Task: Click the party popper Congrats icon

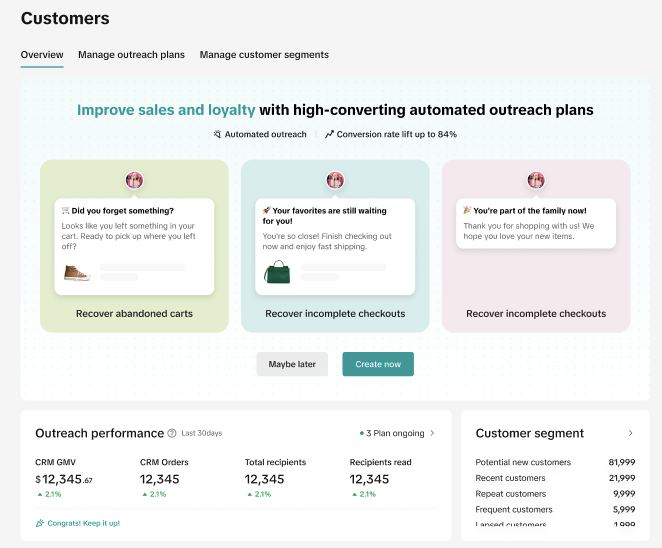Action: click(40, 523)
